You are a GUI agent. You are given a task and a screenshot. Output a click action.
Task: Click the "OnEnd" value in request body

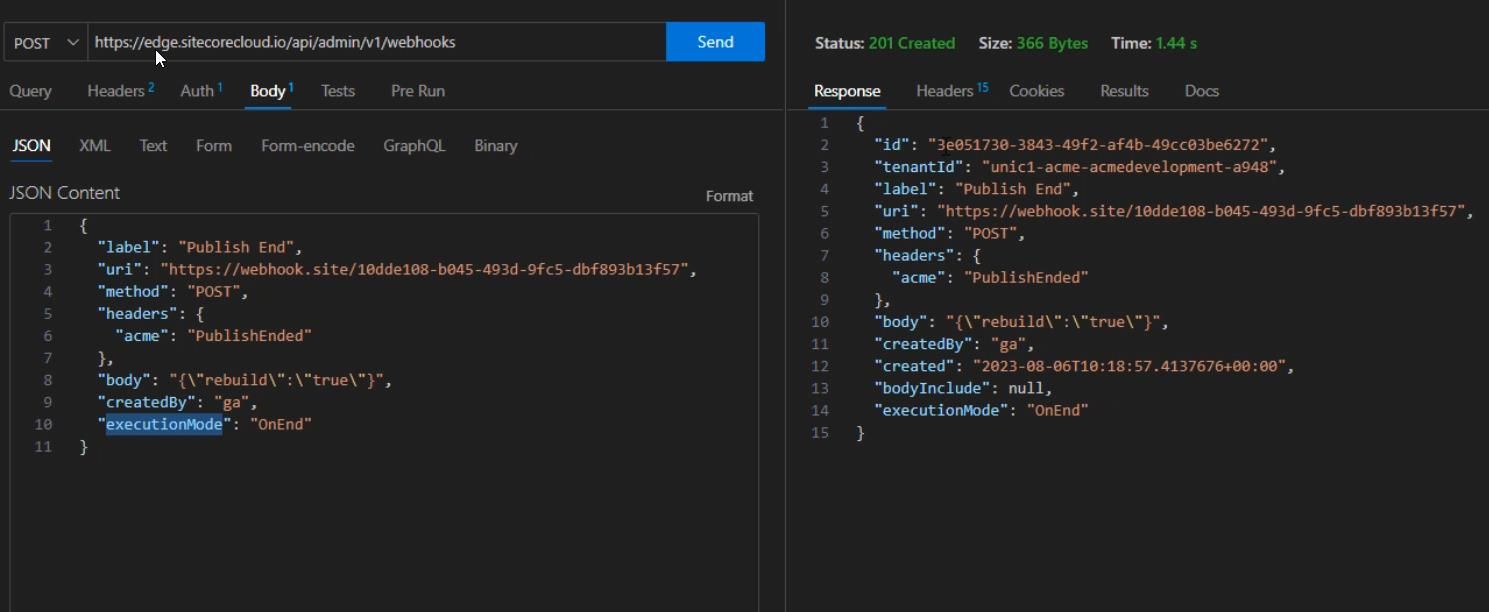[x=281, y=424]
